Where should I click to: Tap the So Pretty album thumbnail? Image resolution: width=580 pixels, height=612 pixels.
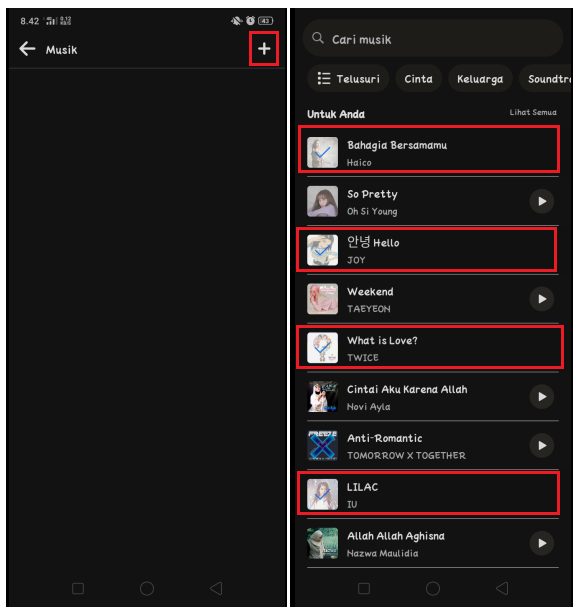(x=322, y=201)
